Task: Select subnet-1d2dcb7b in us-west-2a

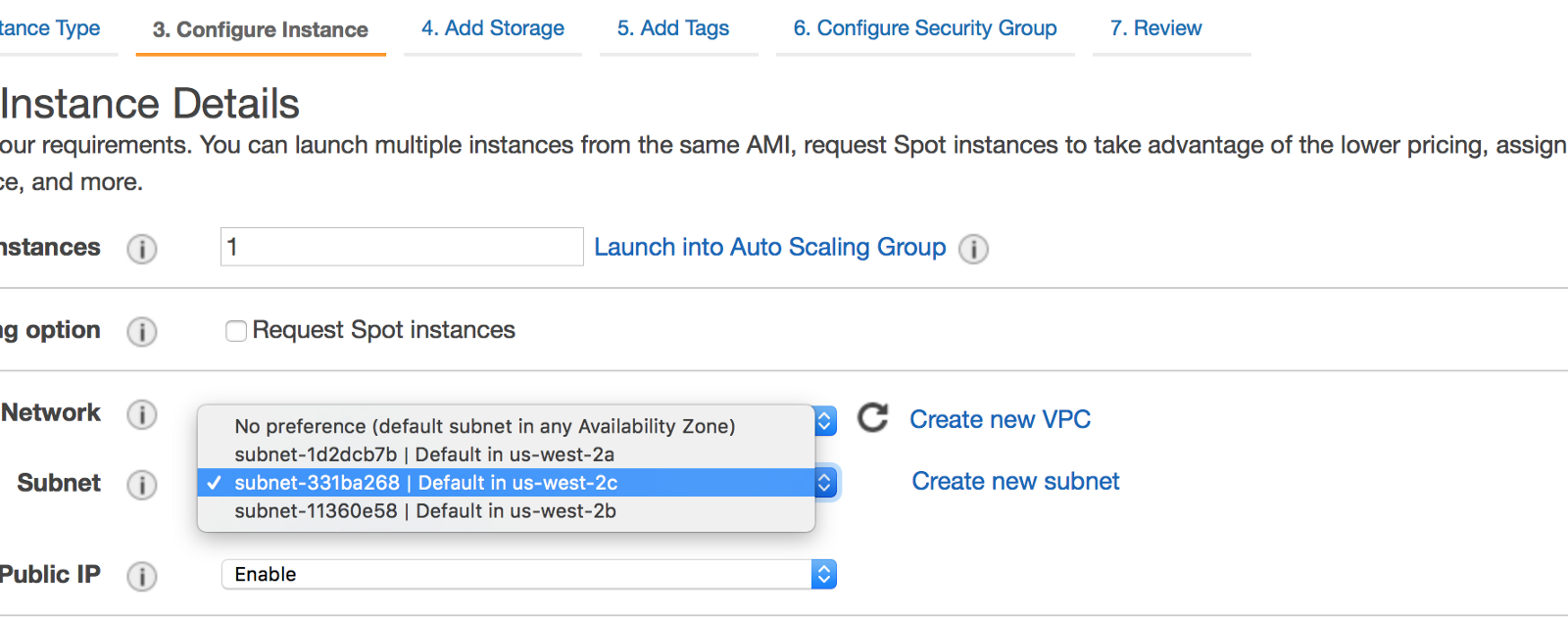Action: [424, 454]
